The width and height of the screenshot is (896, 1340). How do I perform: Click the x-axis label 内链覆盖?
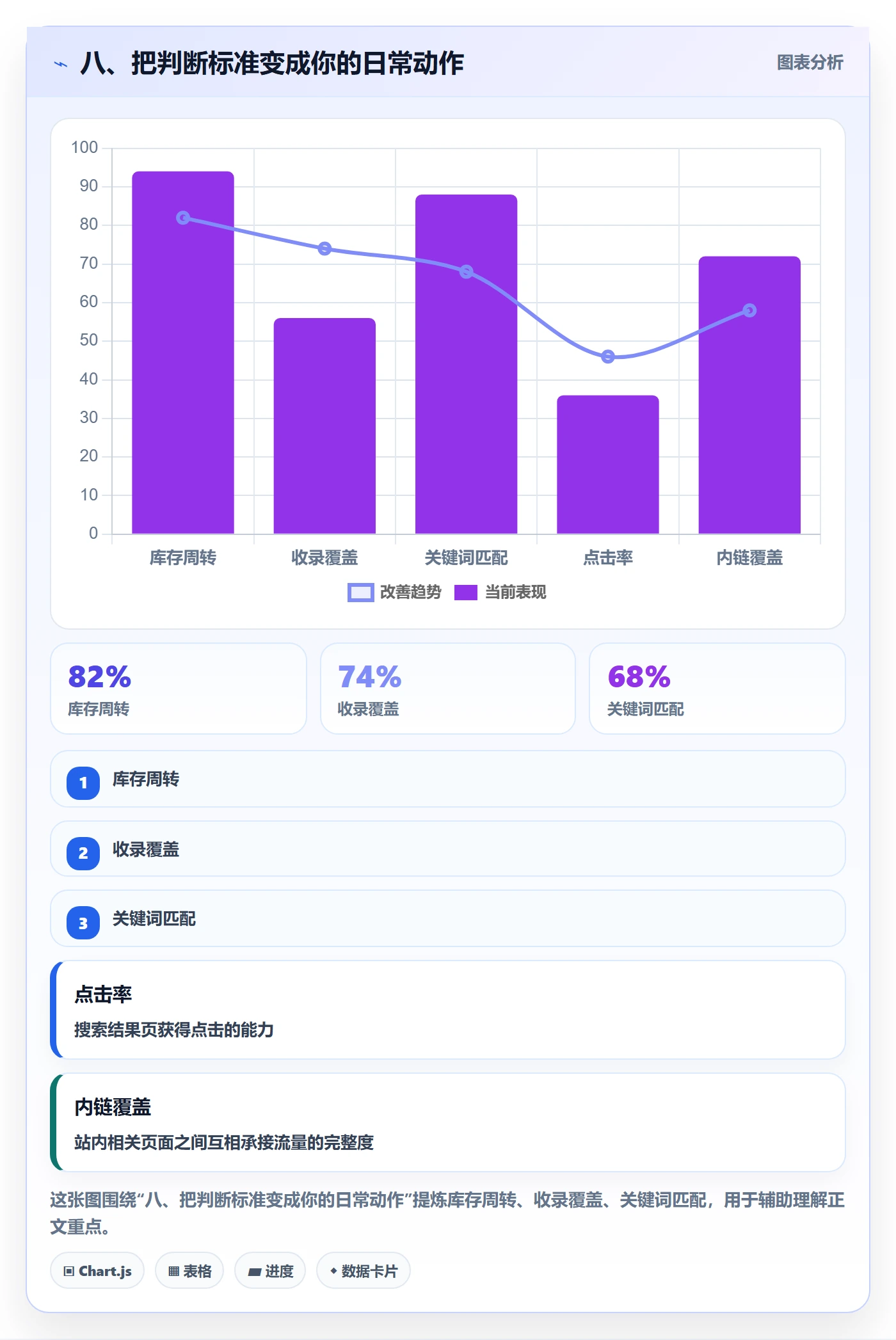[x=749, y=558]
